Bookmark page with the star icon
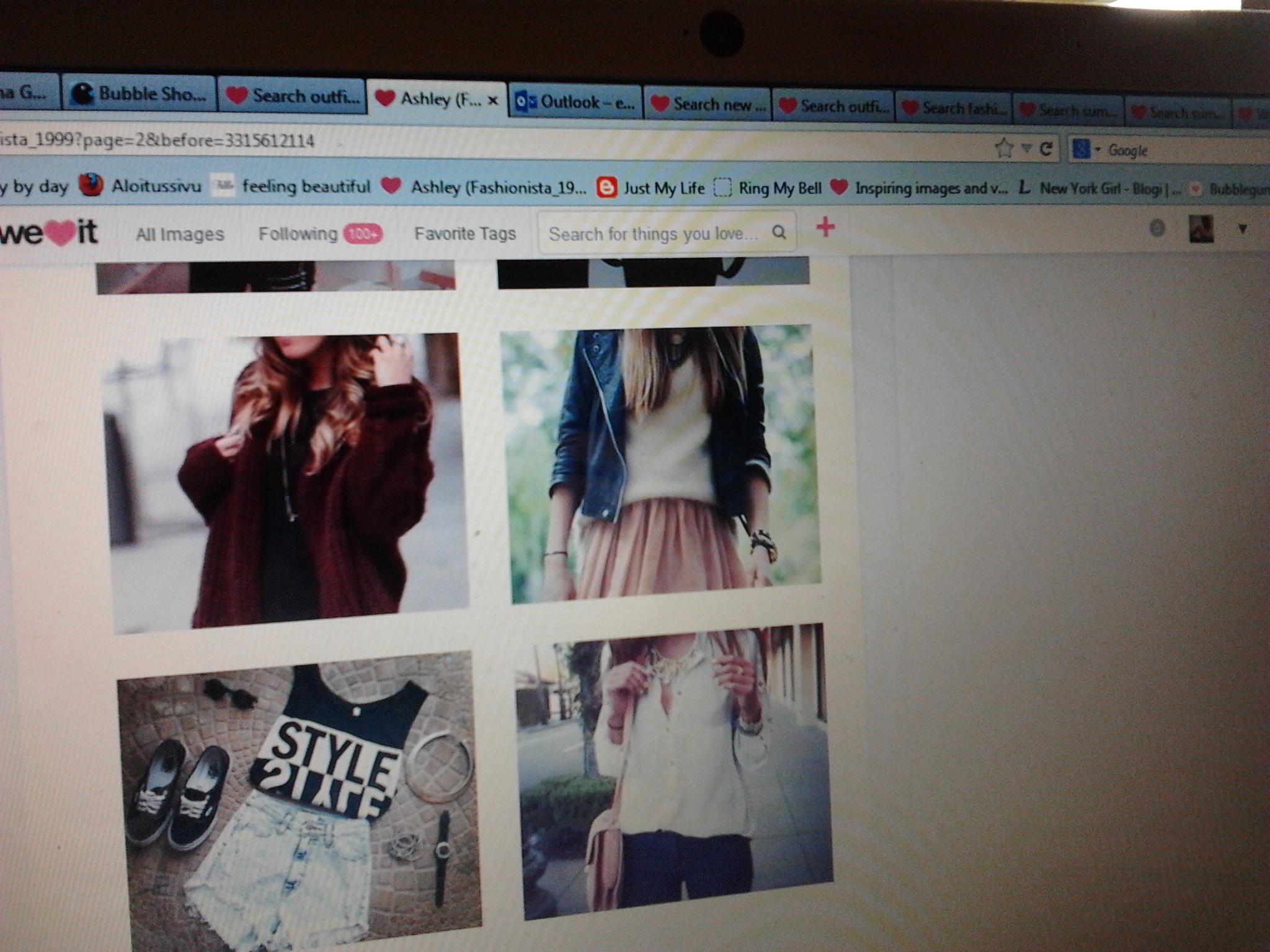Screen dimensions: 1270x952 [1004, 148]
